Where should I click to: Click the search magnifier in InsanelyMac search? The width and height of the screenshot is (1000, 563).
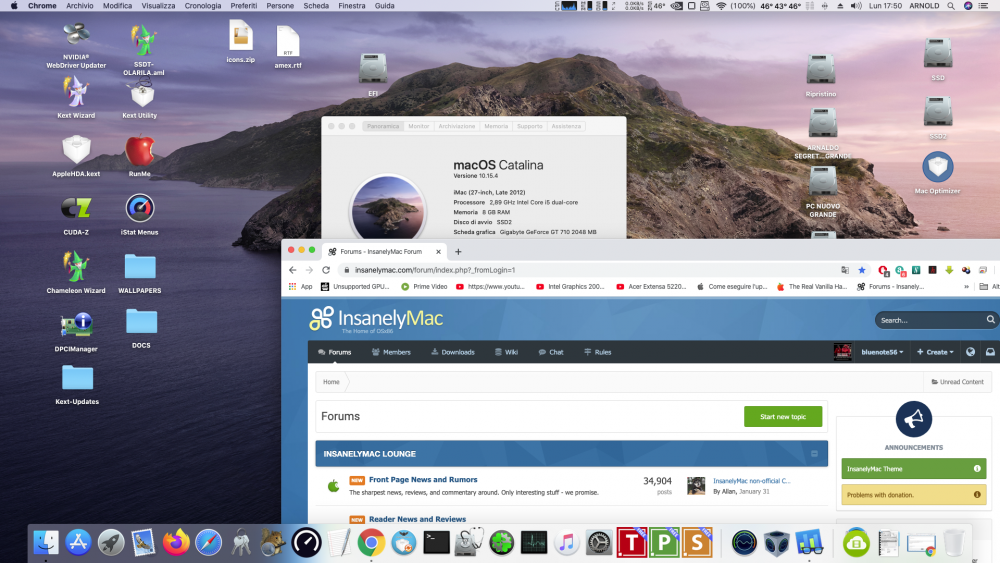coord(990,319)
